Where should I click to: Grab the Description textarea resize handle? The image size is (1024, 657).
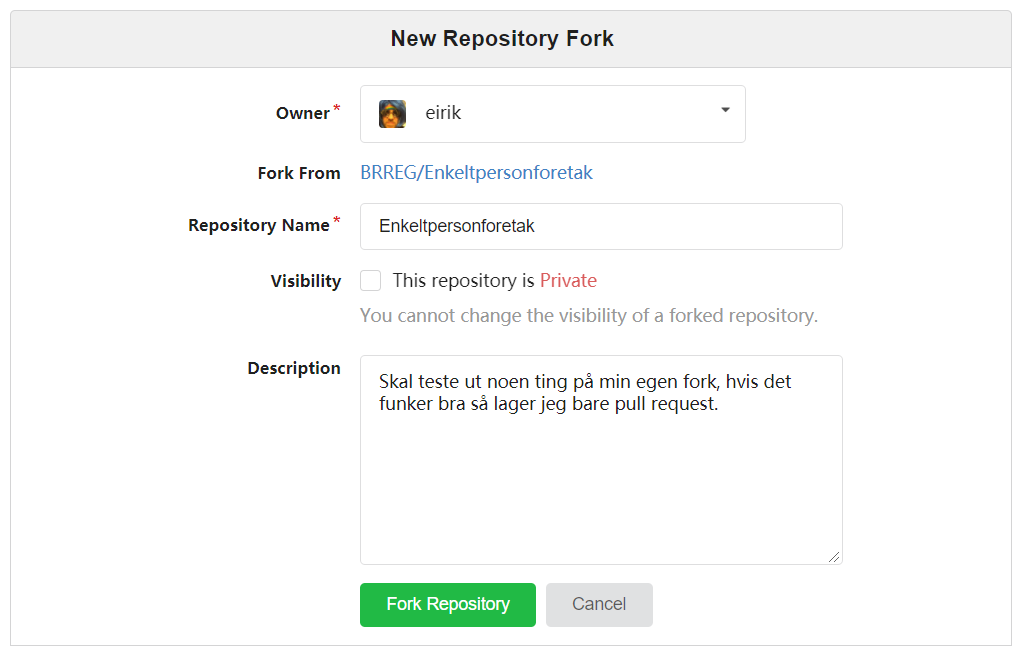834,557
